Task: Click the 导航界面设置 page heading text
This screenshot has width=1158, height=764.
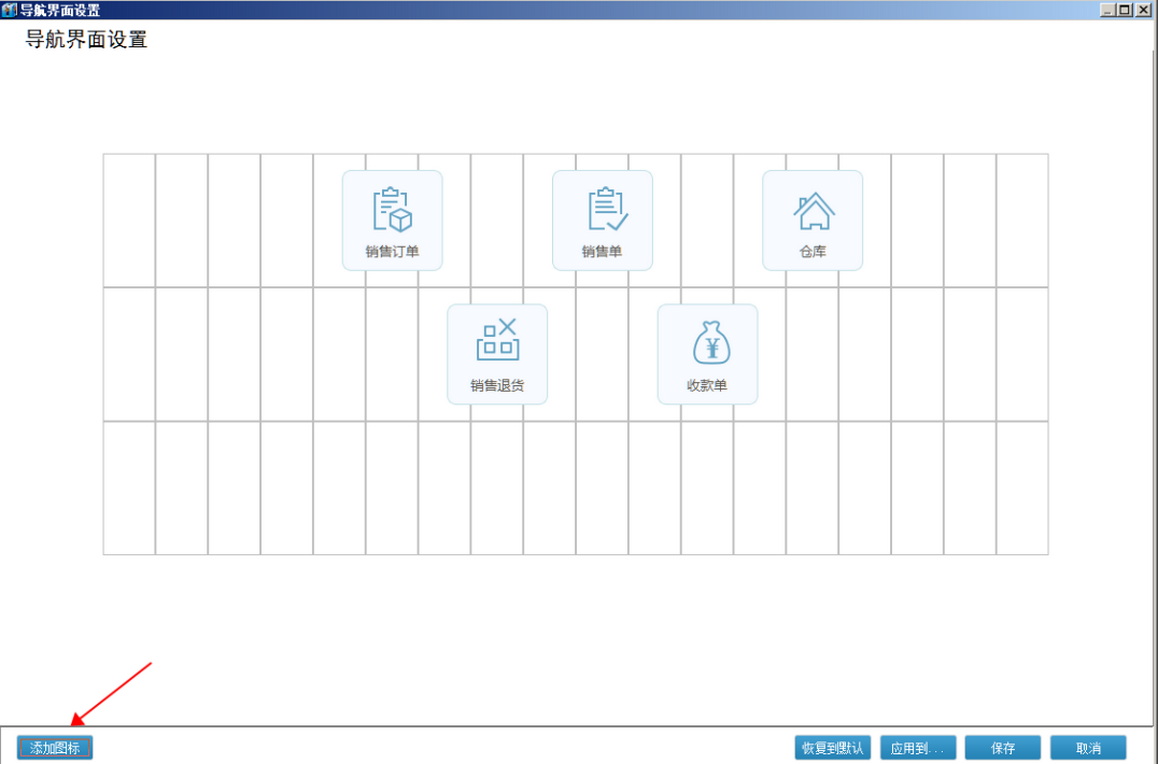Action: [86, 41]
